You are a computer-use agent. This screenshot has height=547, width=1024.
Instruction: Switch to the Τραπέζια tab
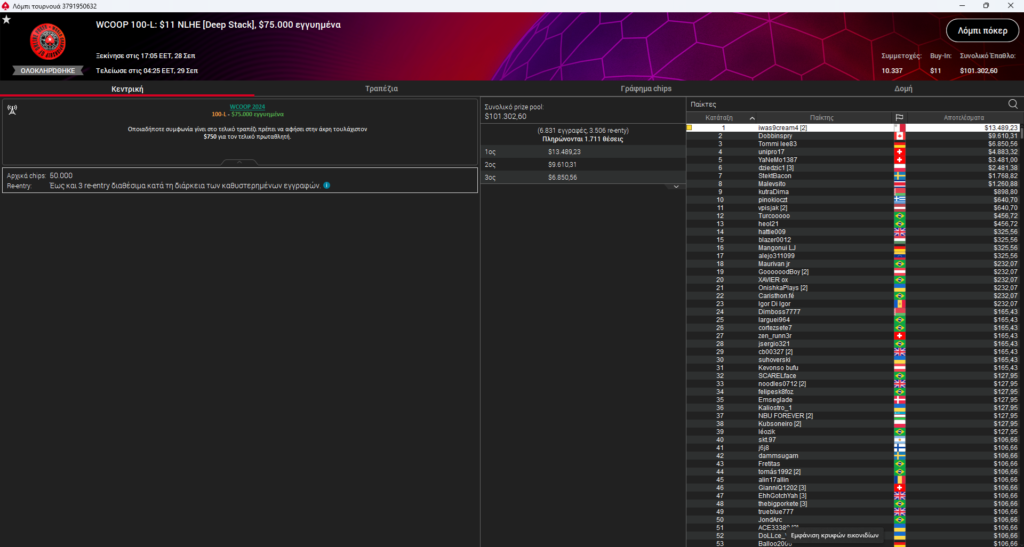(382, 89)
